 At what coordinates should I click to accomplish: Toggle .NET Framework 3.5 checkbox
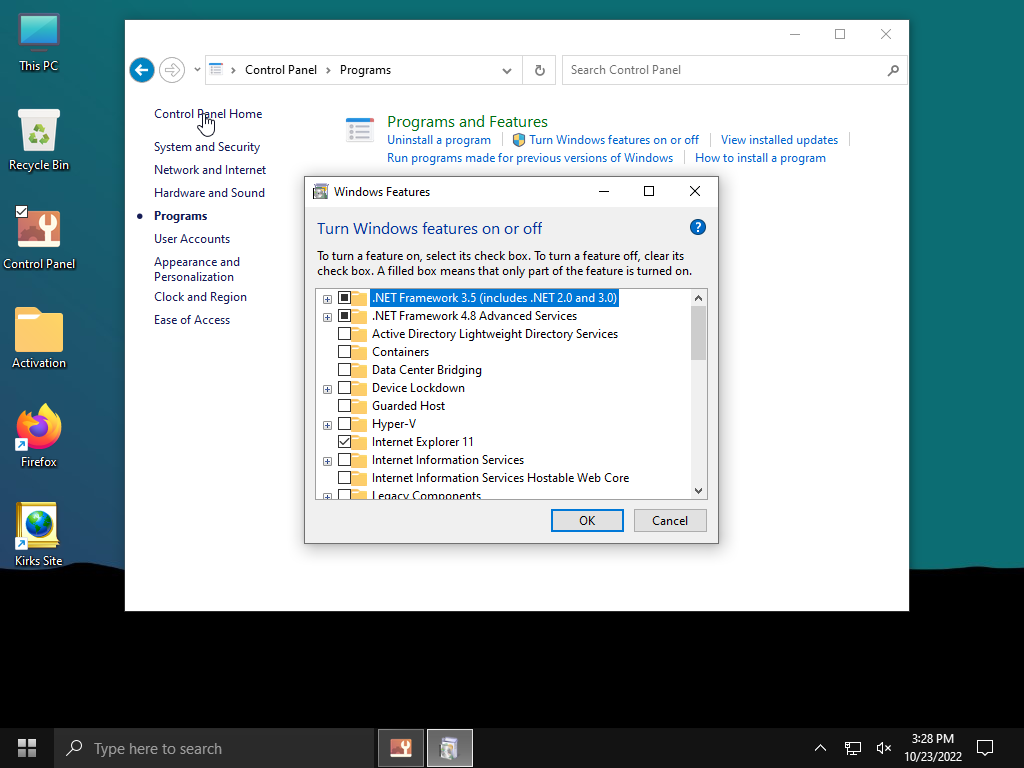pos(344,298)
